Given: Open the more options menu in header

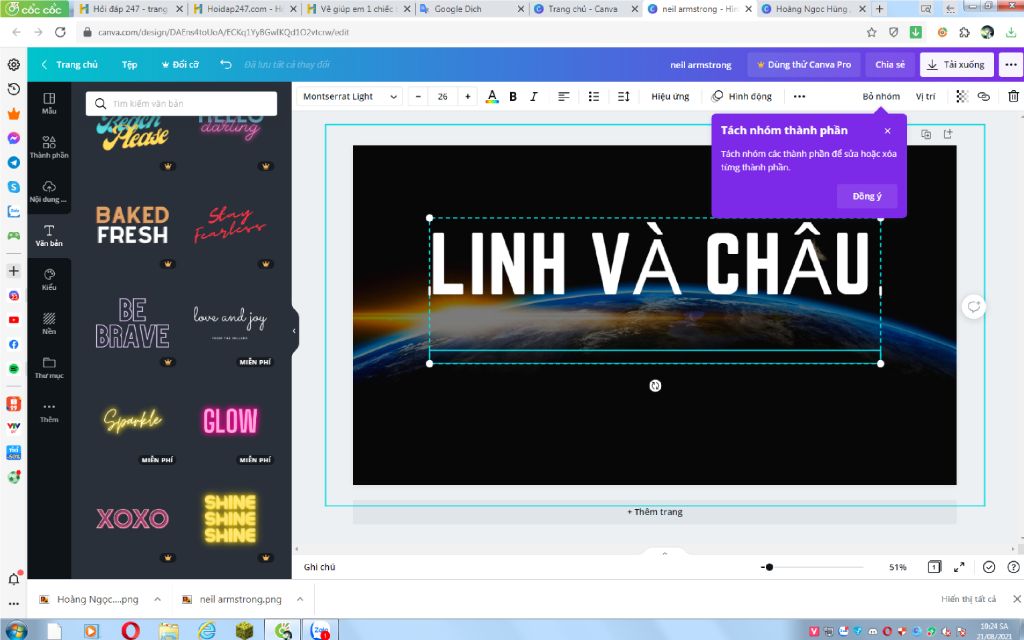Looking at the screenshot, I should (x=1010, y=65).
